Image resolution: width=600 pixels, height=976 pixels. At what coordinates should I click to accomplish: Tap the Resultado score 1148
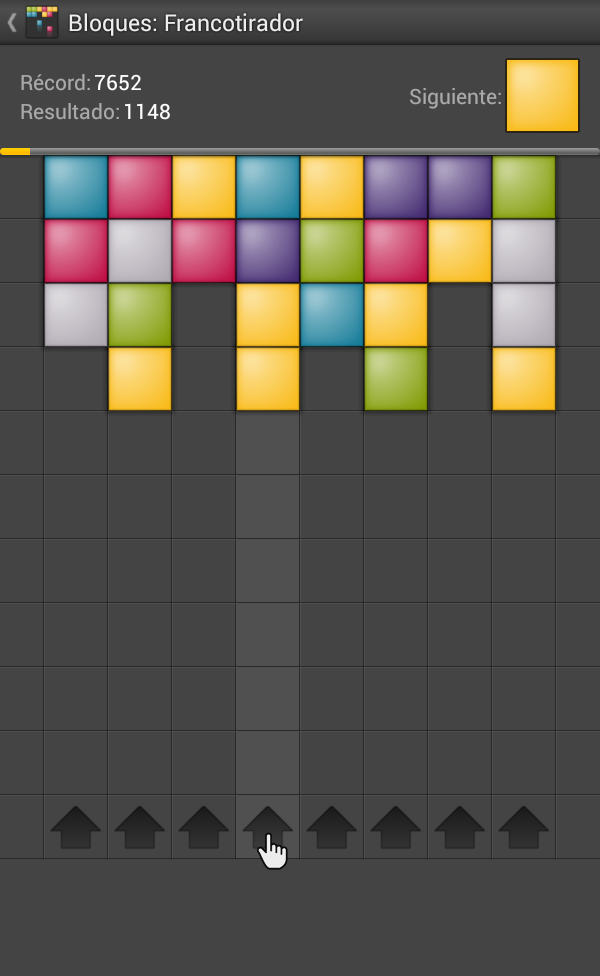[147, 112]
